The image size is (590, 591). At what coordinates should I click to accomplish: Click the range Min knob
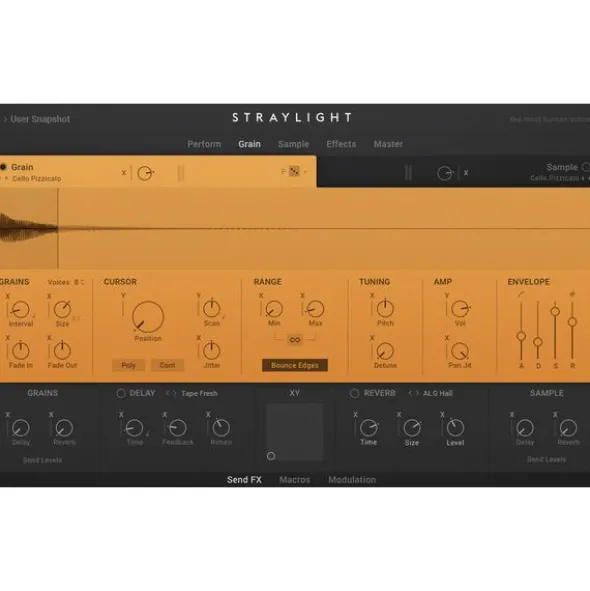[274, 309]
